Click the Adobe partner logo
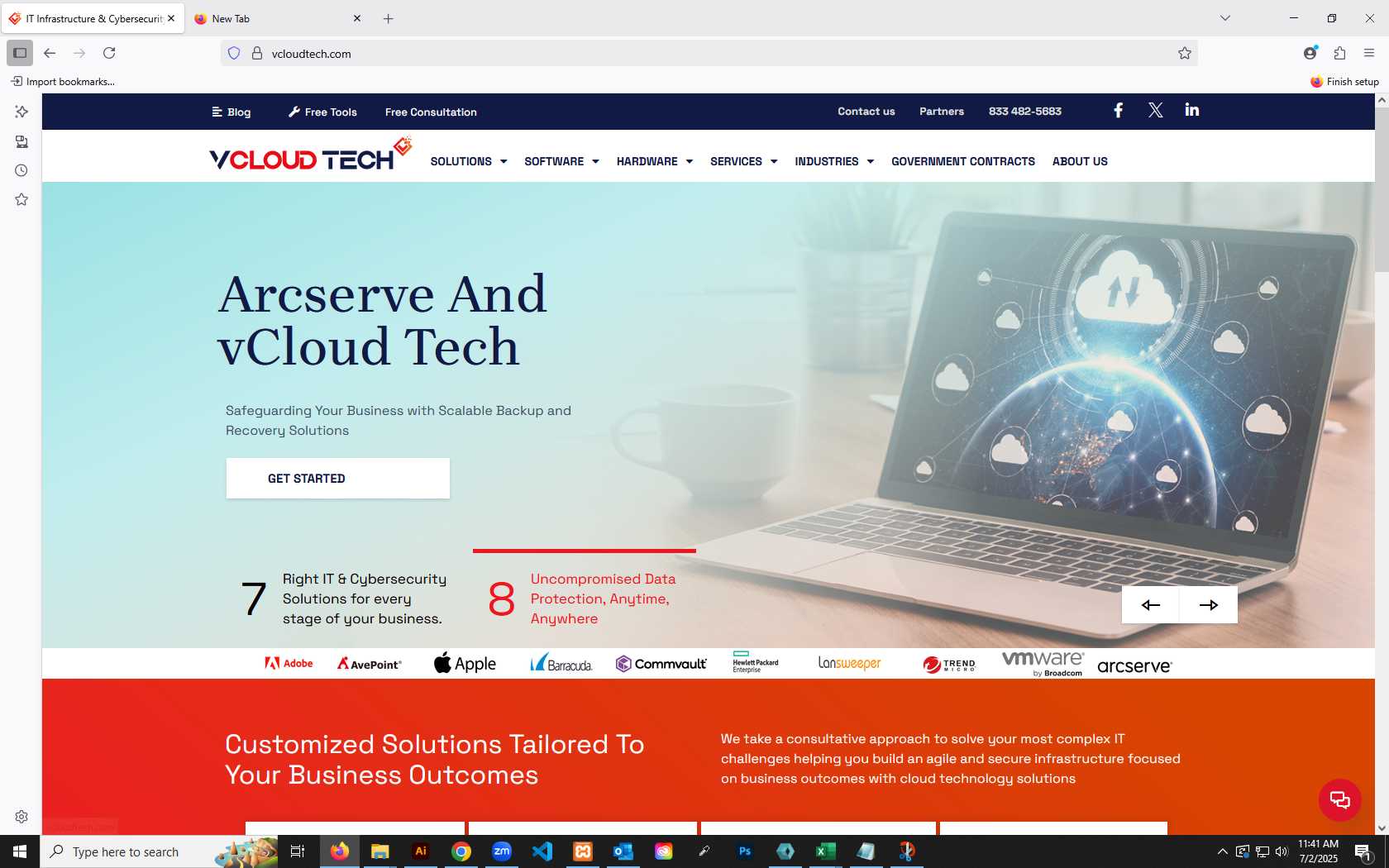Screen dimensions: 1389x868 (x=289, y=663)
